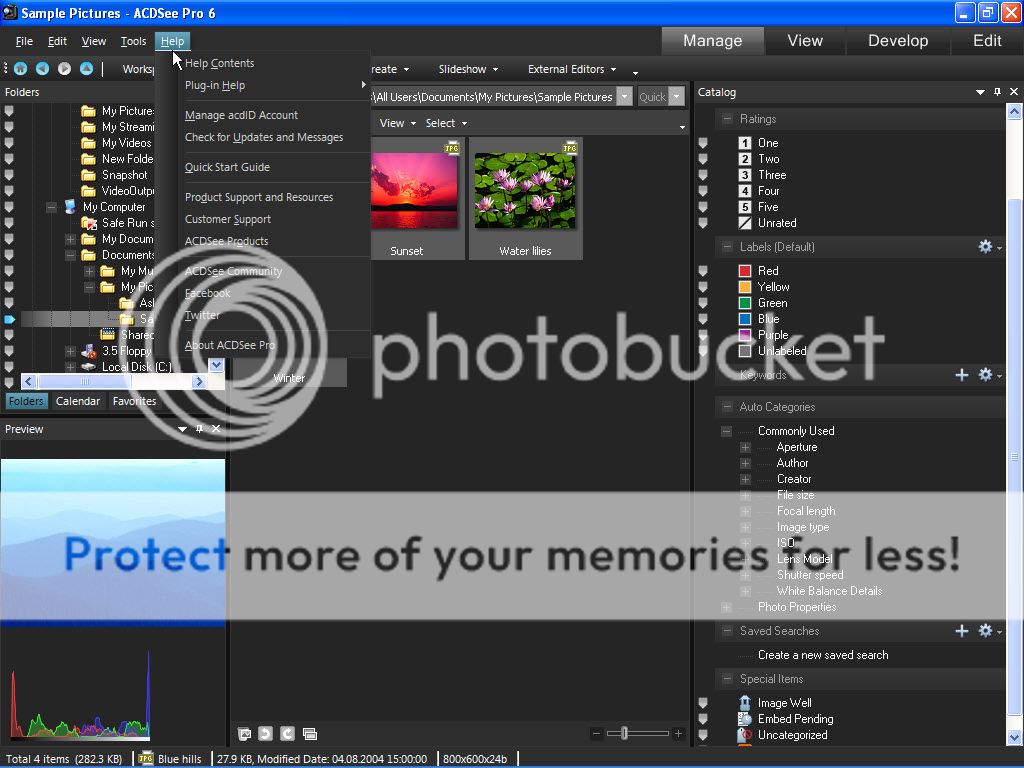Toggle Easy-Select indicator for My Videos folder
The height and width of the screenshot is (768, 1024).
tap(9, 143)
